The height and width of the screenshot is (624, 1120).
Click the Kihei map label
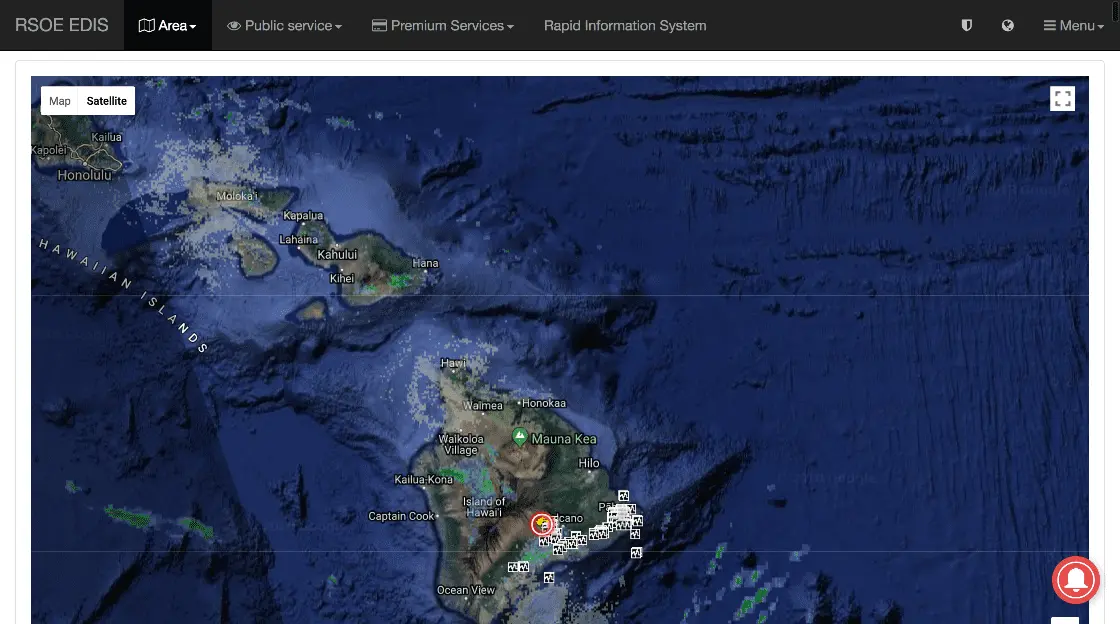341,278
